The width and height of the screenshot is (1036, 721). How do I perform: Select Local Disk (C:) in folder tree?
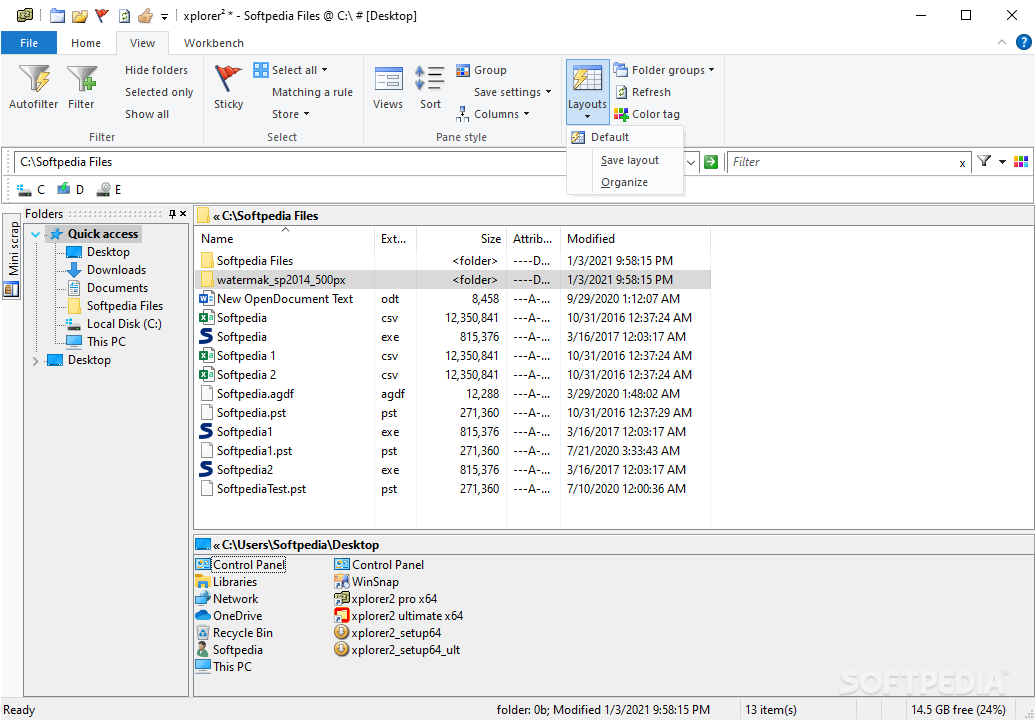pos(124,324)
